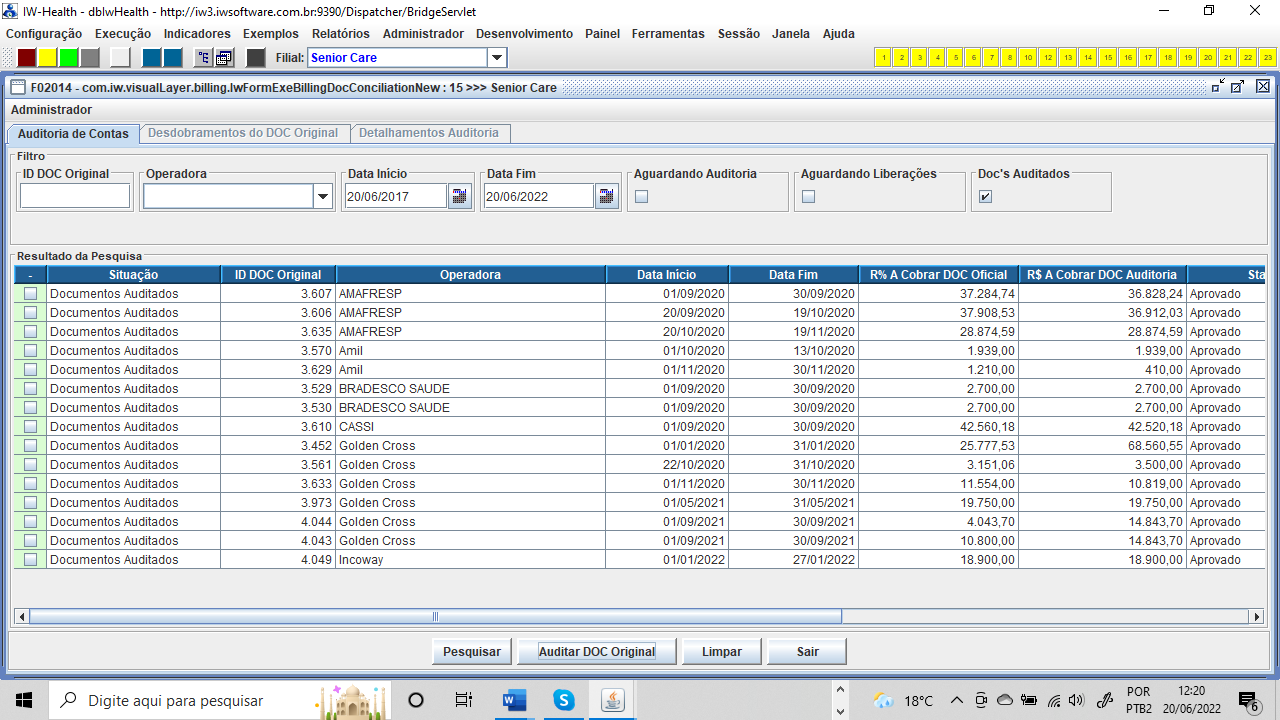The image size is (1280, 720).
Task: Click the Windows taskbar search box
Action: pyautogui.click(x=219, y=700)
